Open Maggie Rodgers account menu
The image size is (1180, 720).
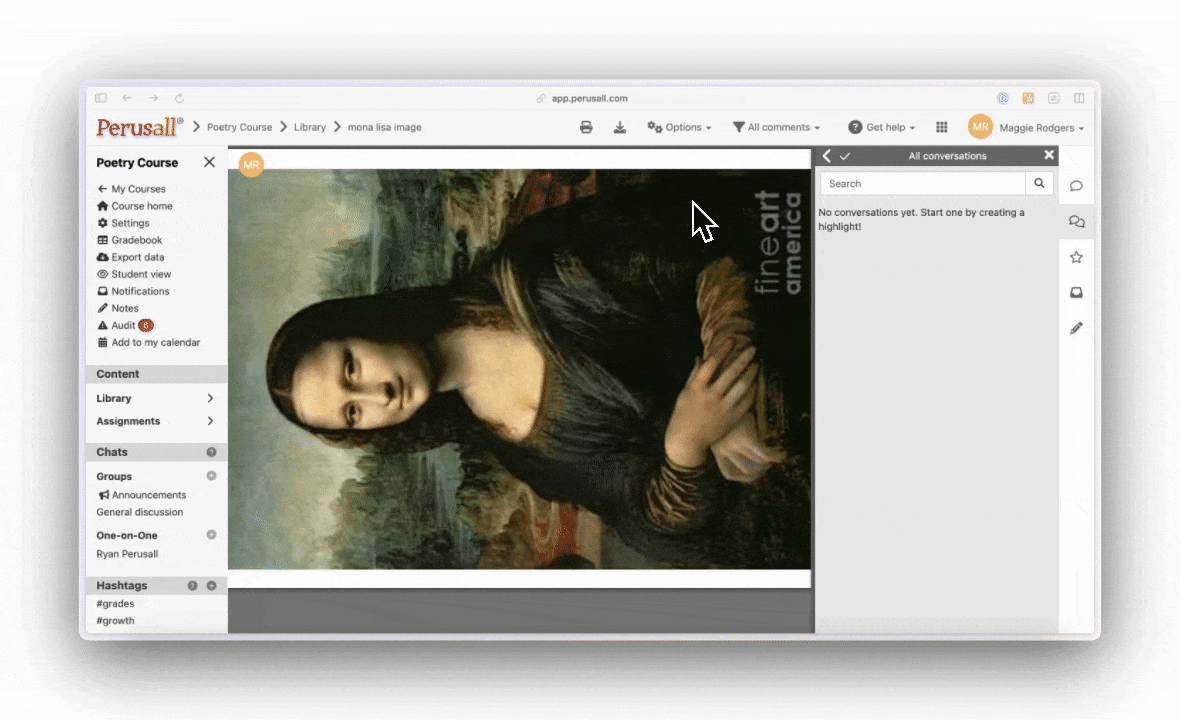[x=1042, y=128]
